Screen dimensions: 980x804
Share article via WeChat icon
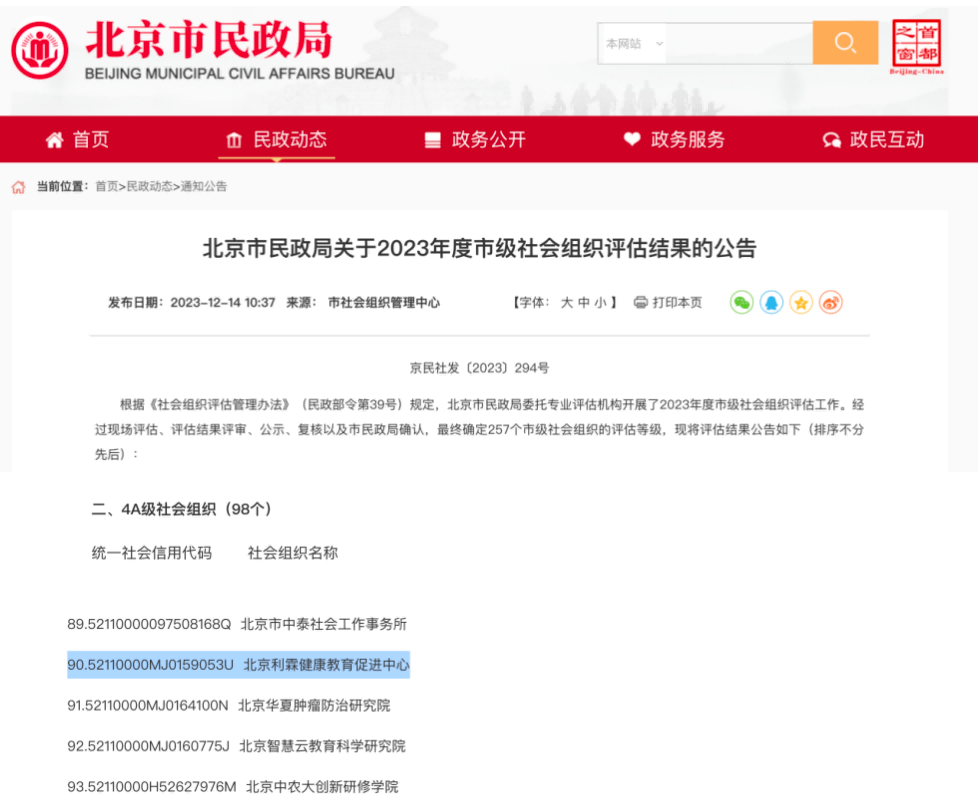pyautogui.click(x=741, y=302)
